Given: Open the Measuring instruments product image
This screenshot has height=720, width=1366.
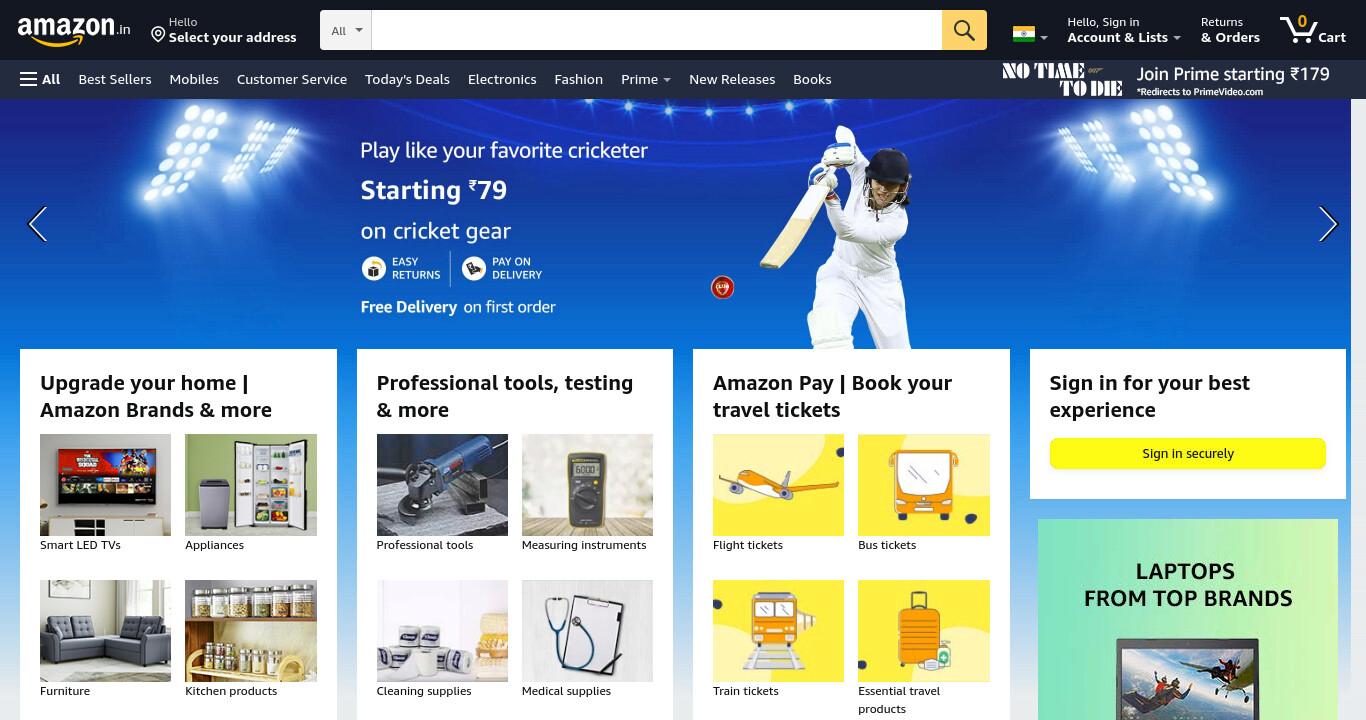Looking at the screenshot, I should pyautogui.click(x=587, y=485).
